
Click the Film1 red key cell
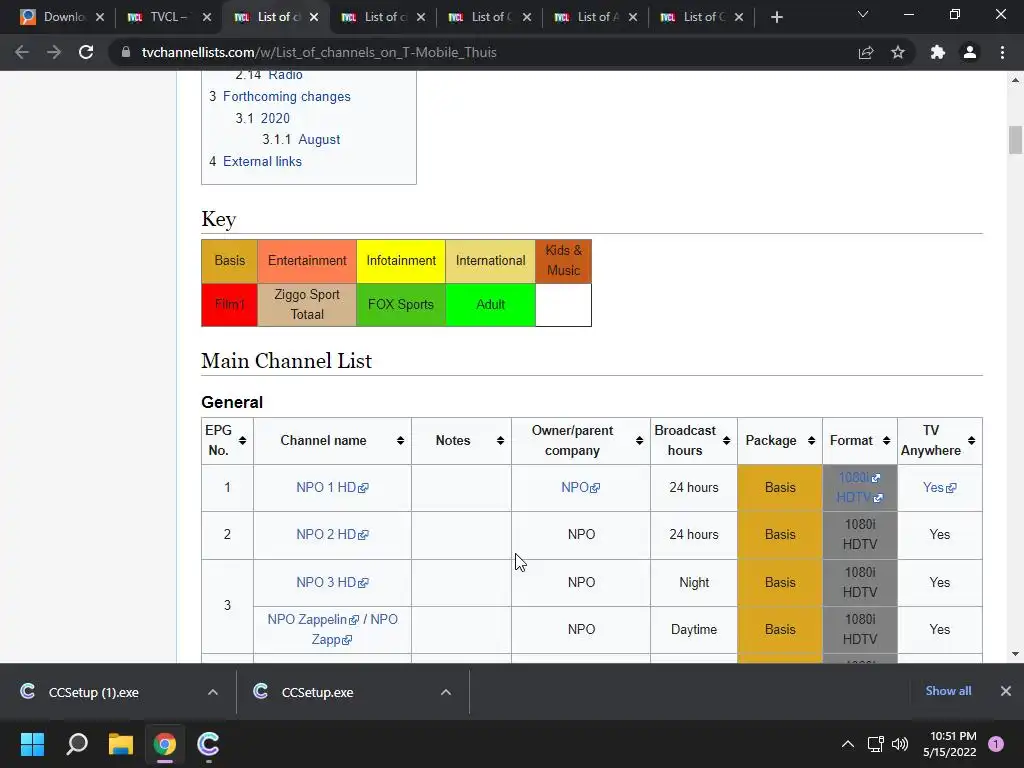coord(229,304)
